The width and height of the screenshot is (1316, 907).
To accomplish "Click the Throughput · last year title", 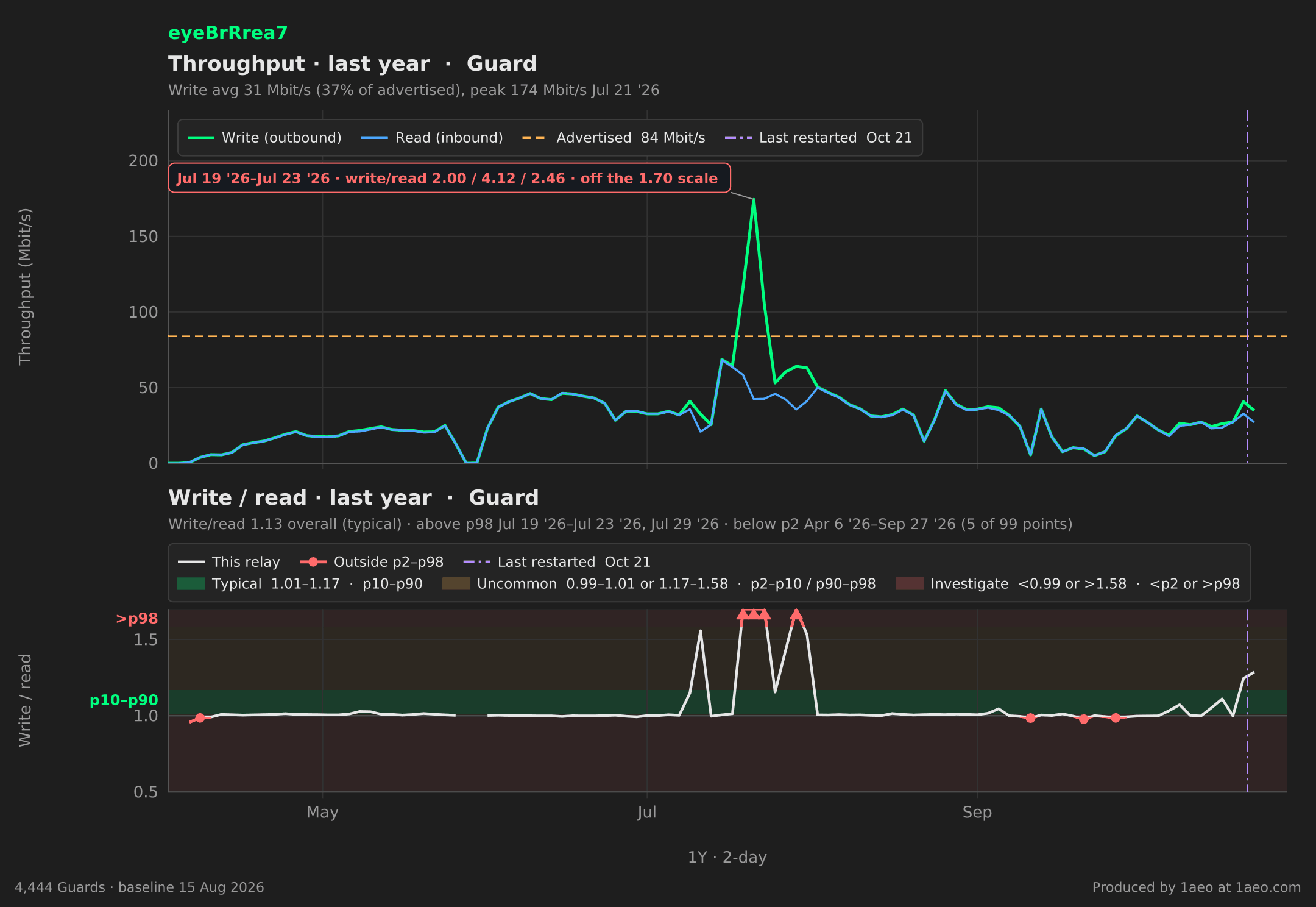I will (353, 64).
